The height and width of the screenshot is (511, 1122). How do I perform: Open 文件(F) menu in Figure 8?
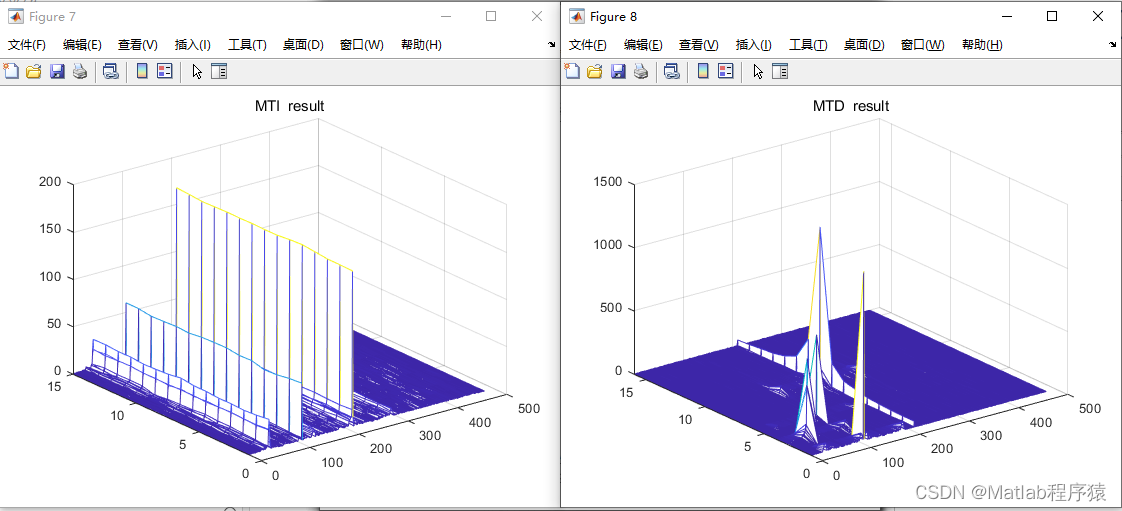pos(587,45)
